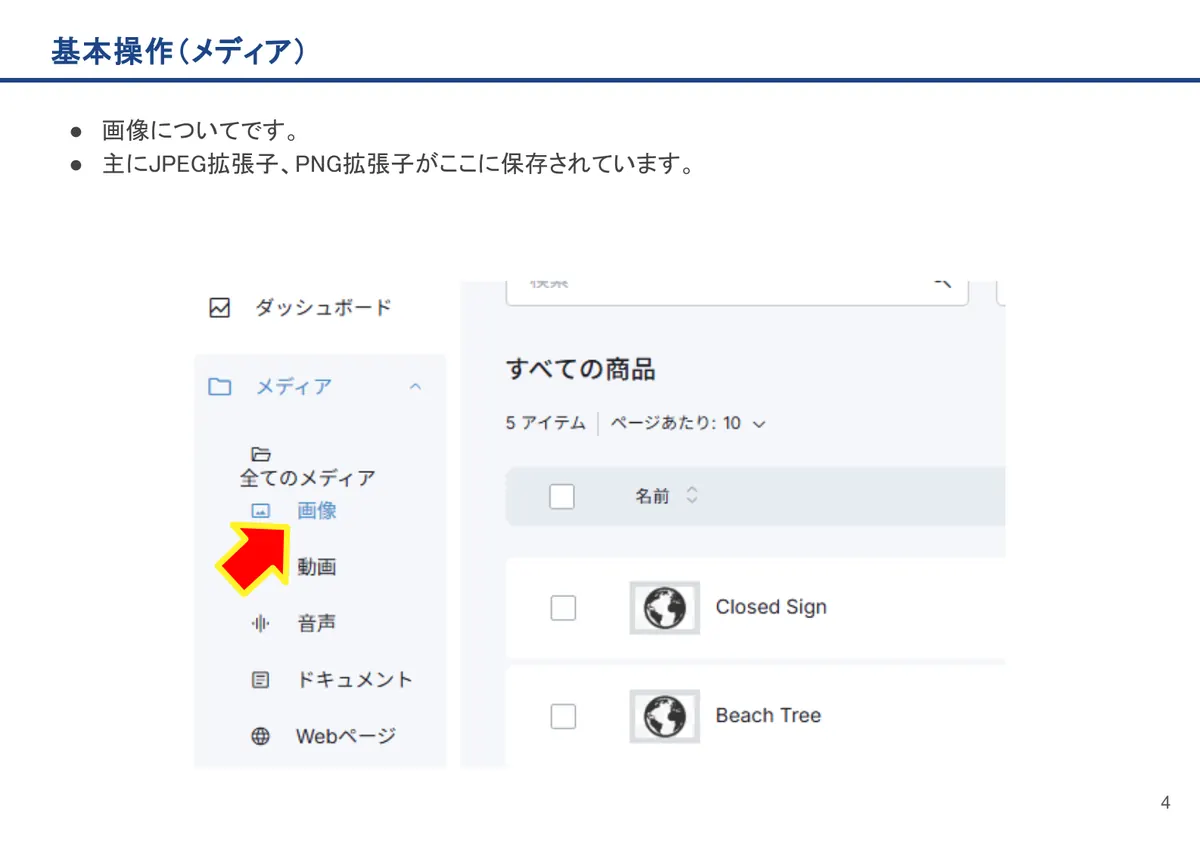Click the すべての商品 heading
Viewport: 1200px width, 849px height.
click(581, 369)
